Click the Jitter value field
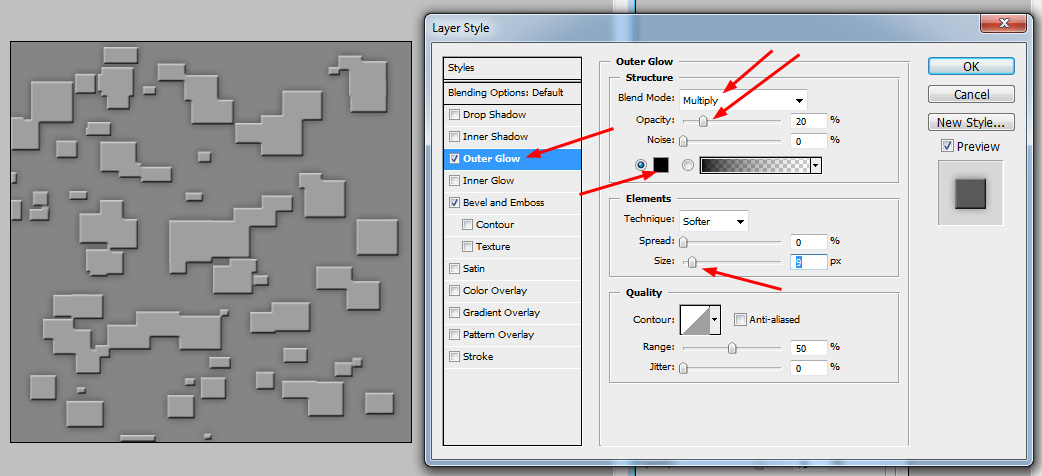1042x476 pixels. click(x=809, y=367)
